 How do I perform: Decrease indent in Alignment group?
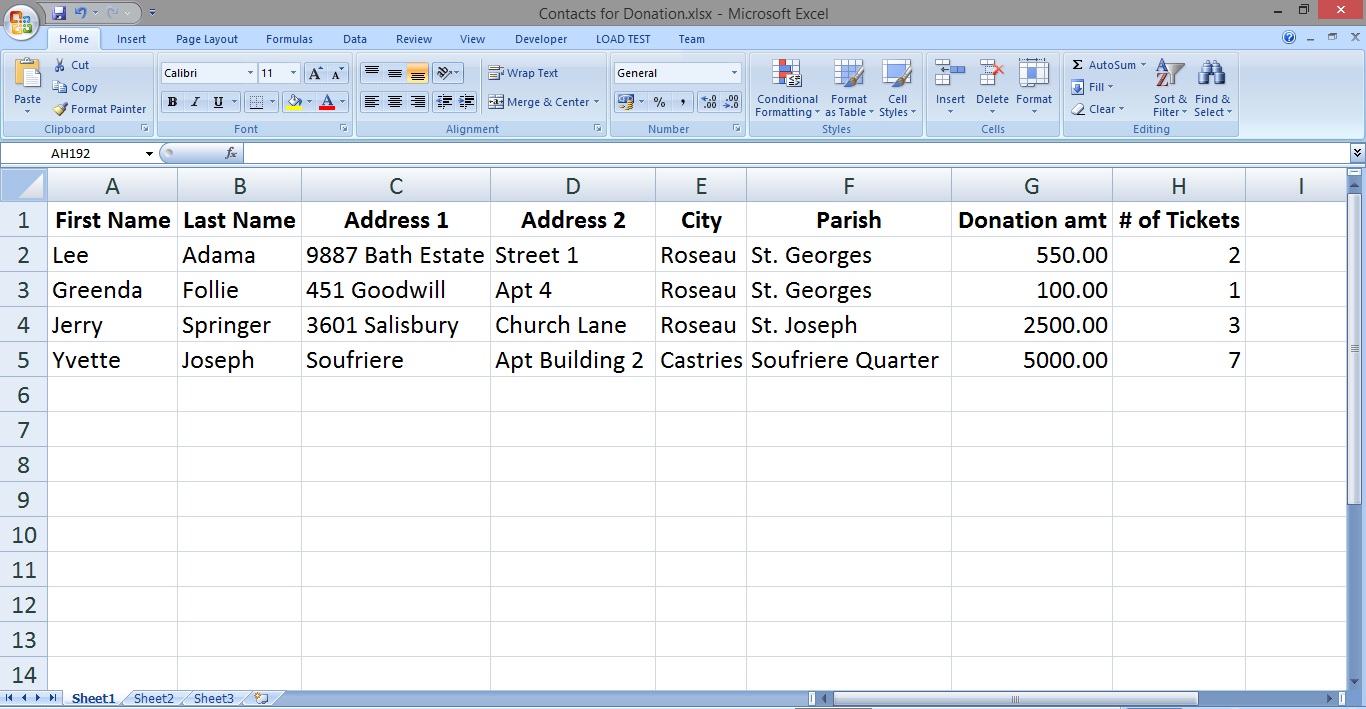click(444, 102)
